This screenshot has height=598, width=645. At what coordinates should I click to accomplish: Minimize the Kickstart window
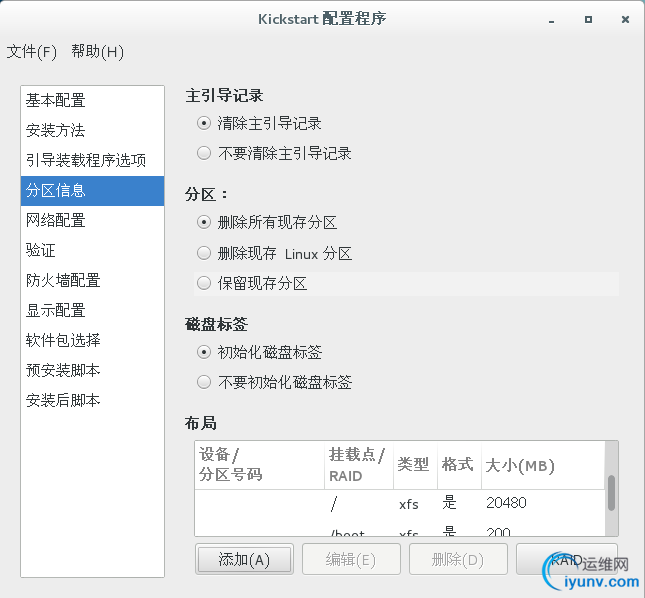[x=552, y=21]
